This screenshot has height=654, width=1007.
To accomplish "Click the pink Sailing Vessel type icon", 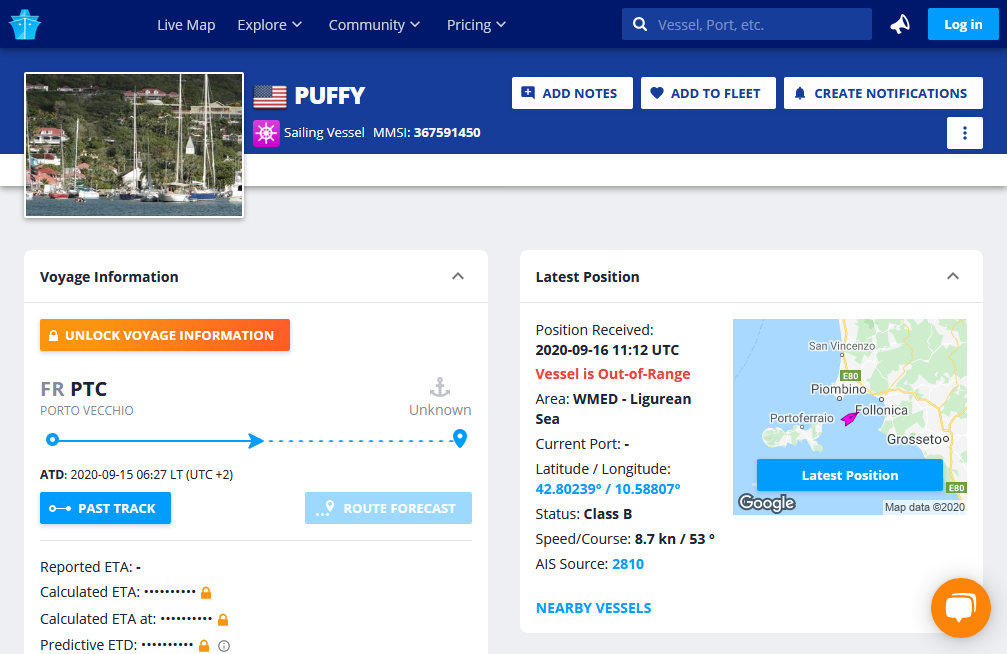I will (266, 133).
